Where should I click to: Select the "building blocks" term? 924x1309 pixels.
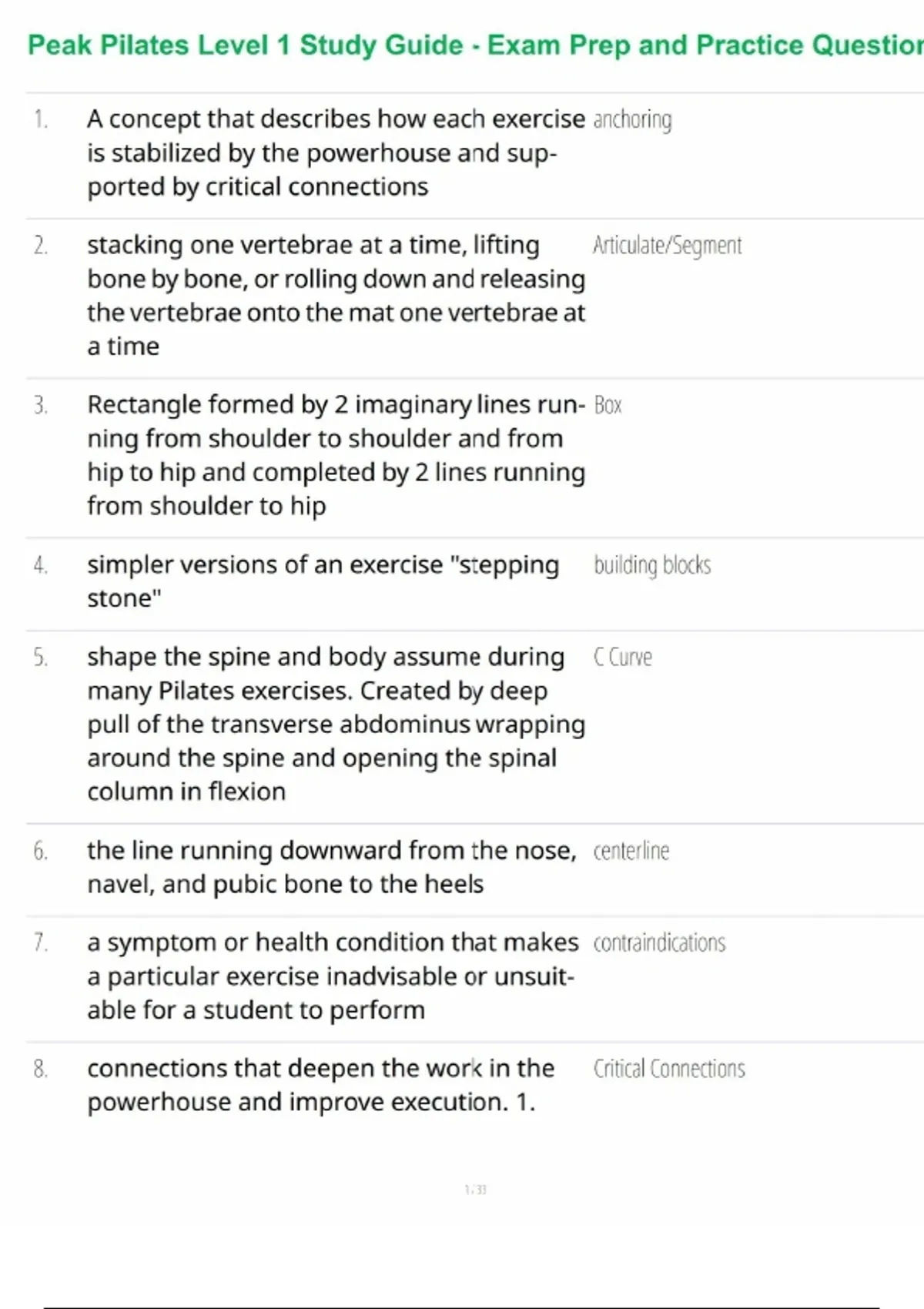652,565
